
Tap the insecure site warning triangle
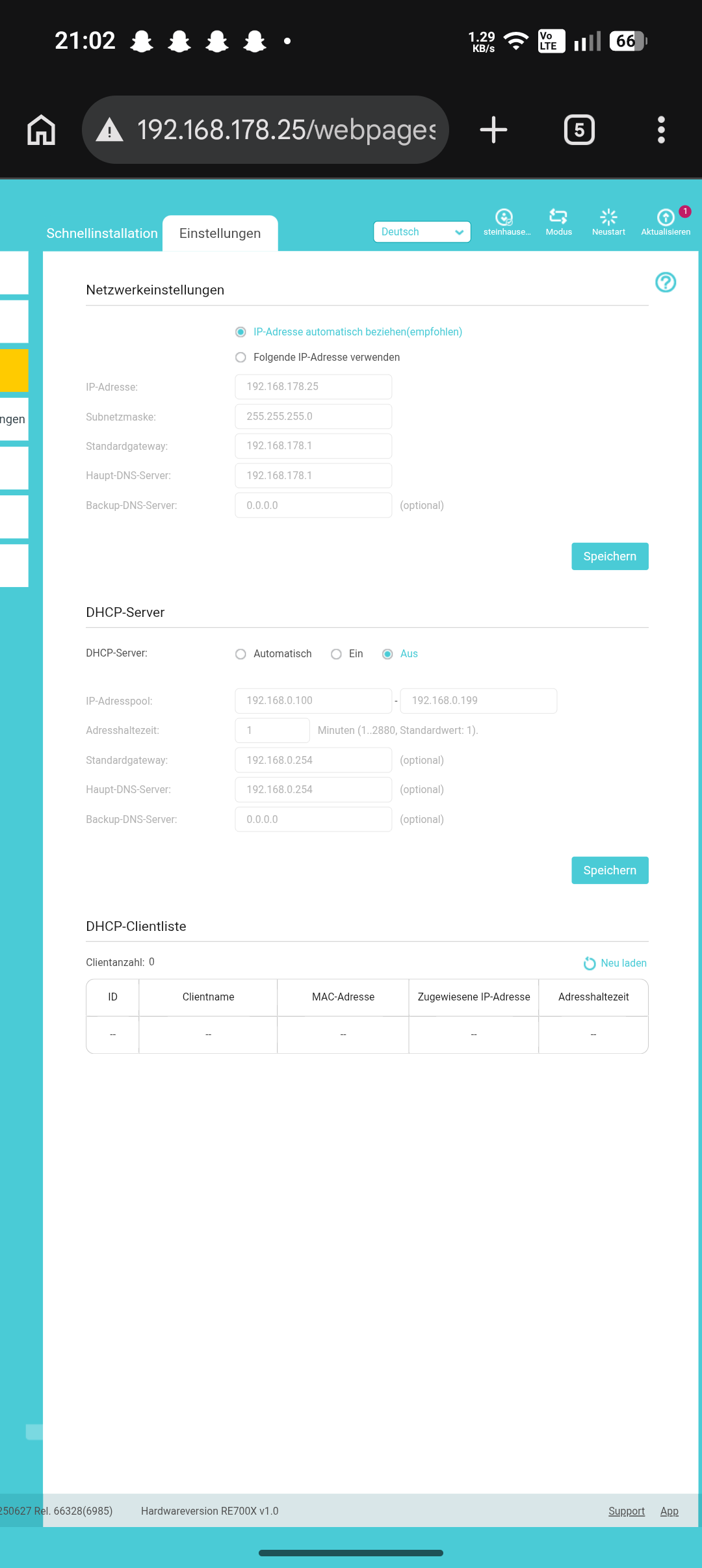(109, 129)
